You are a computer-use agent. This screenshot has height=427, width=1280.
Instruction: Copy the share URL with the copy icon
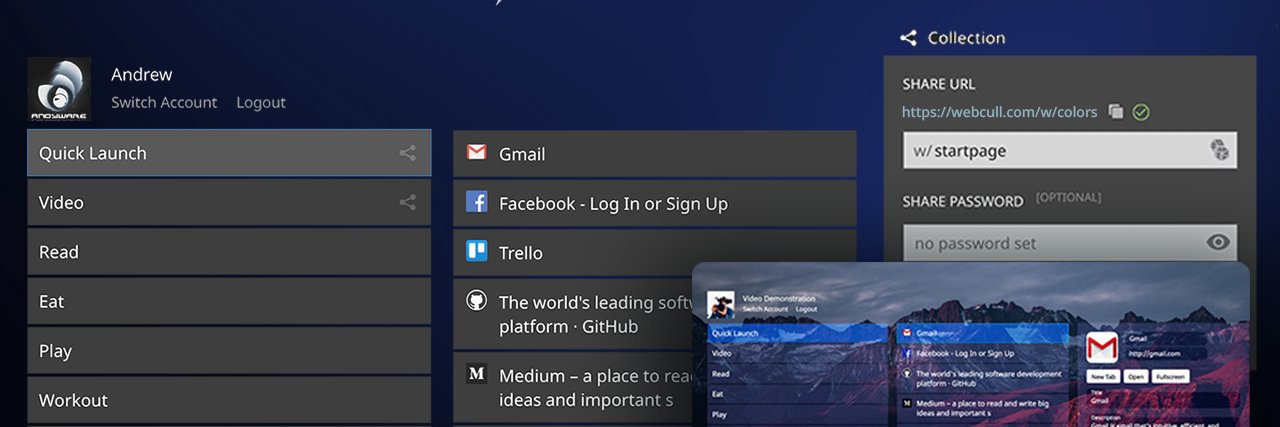pyautogui.click(x=1116, y=112)
